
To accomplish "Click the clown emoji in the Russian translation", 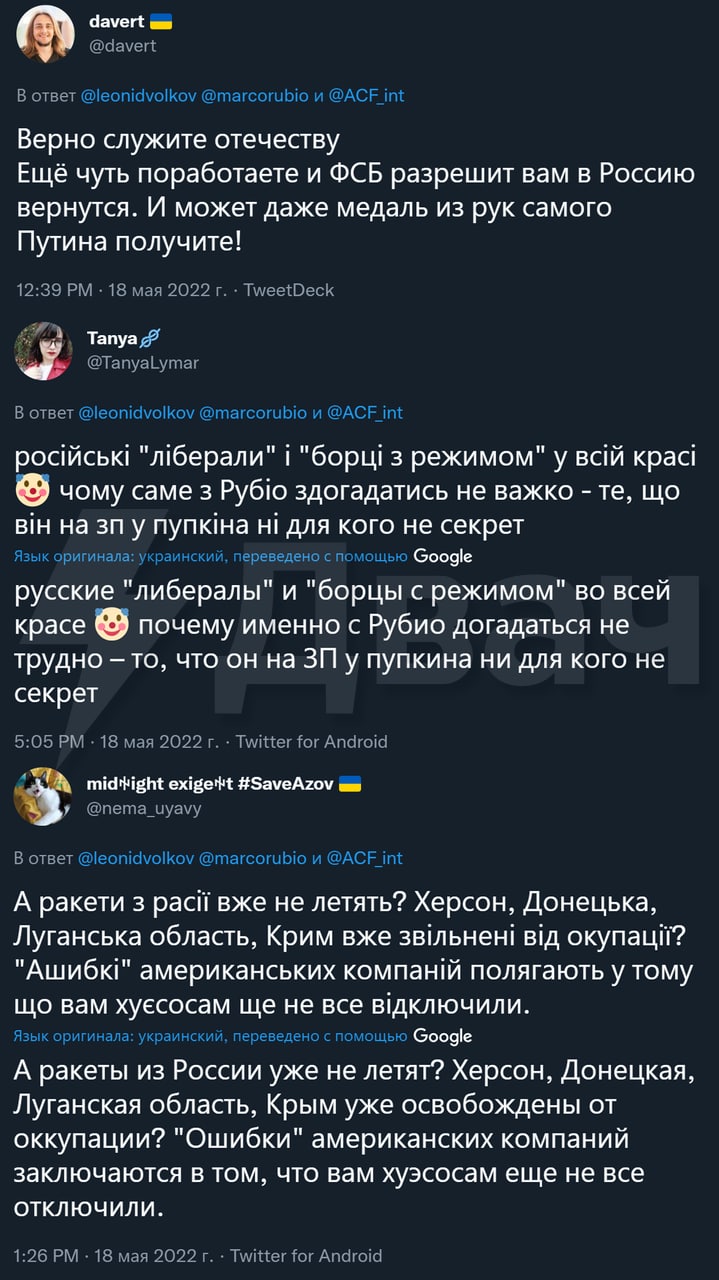I will tap(111, 626).
